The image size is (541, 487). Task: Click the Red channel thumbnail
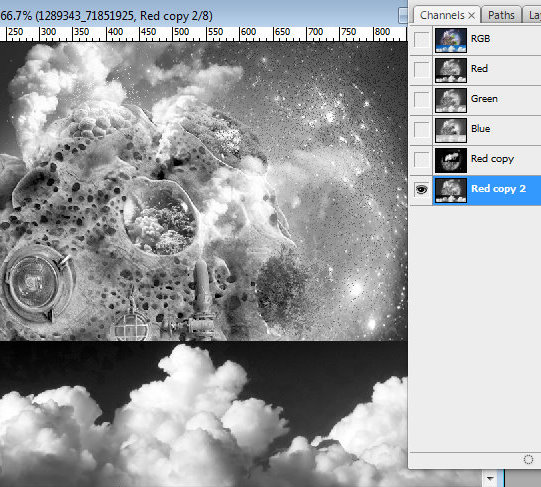tap(451, 70)
